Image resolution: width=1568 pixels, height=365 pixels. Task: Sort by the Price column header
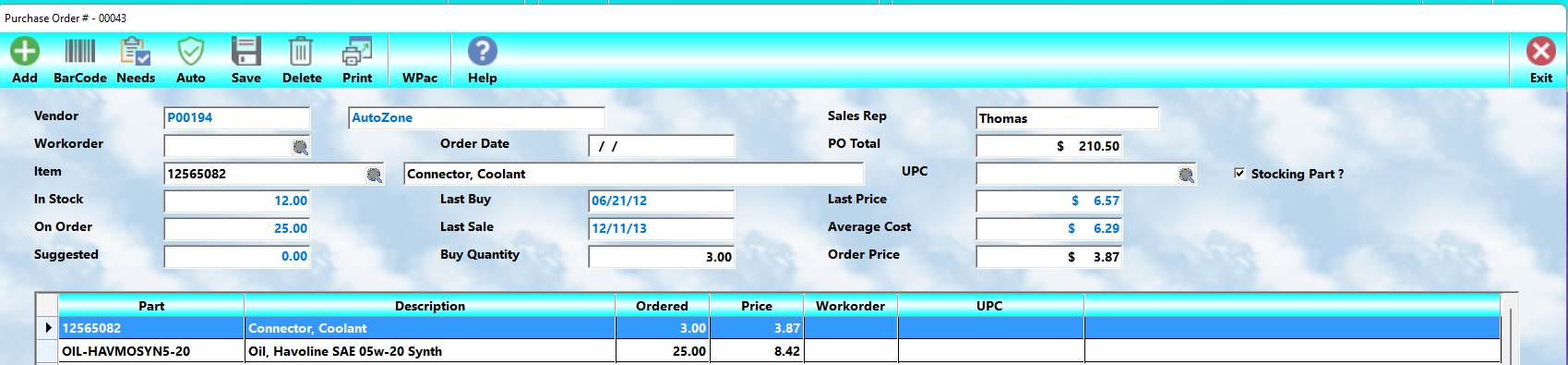(757, 306)
